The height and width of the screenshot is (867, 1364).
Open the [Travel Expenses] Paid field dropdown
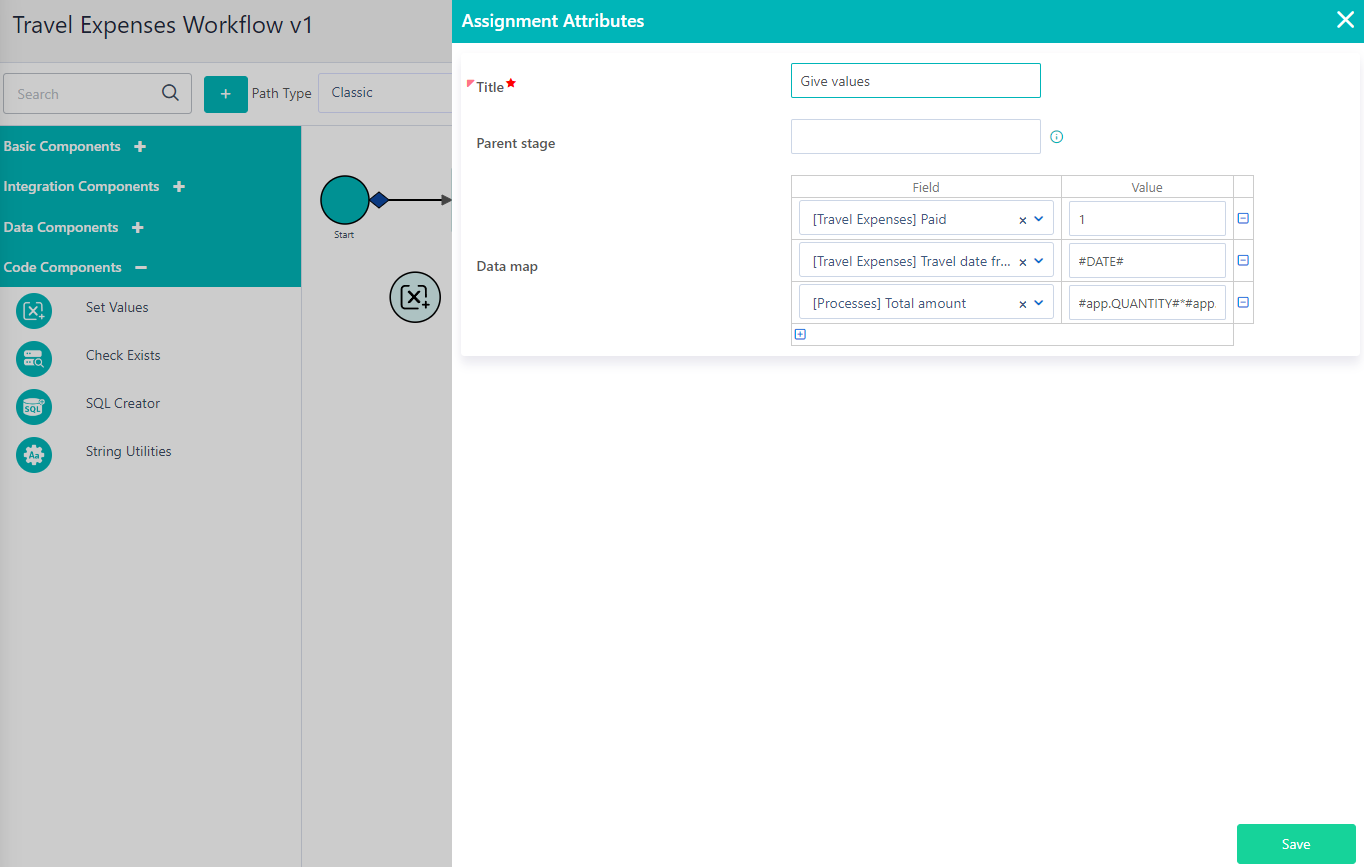point(1038,218)
